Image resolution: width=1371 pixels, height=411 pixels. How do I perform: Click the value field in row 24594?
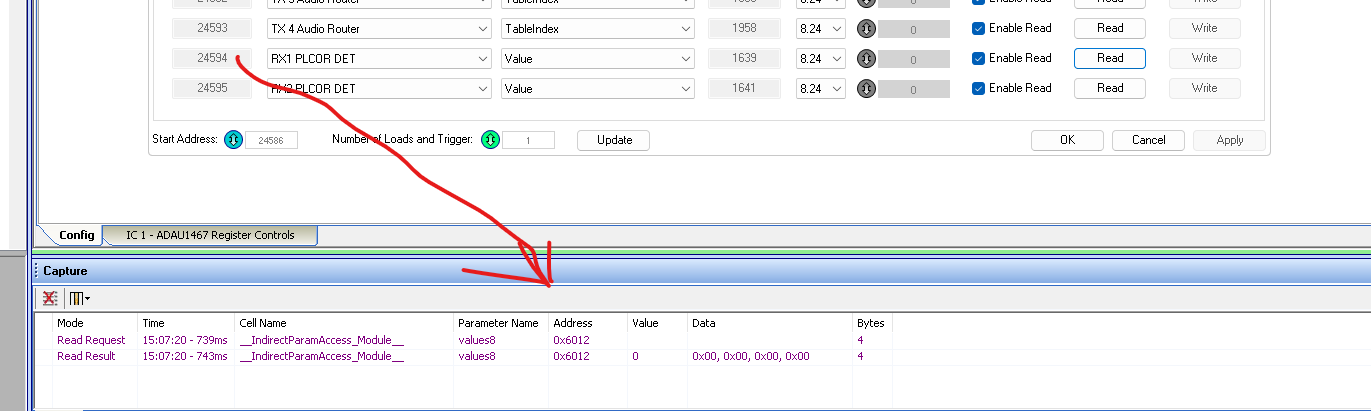coord(914,59)
